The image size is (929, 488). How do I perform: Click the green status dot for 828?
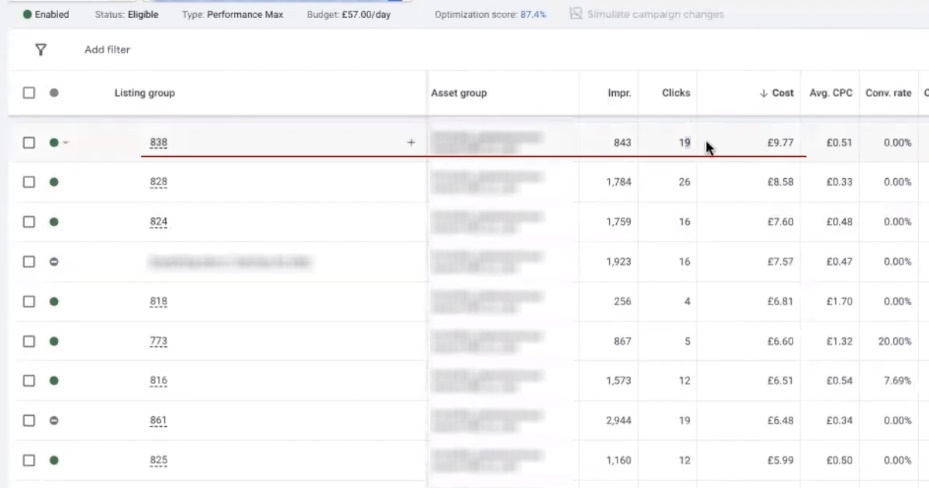[x=54, y=182]
